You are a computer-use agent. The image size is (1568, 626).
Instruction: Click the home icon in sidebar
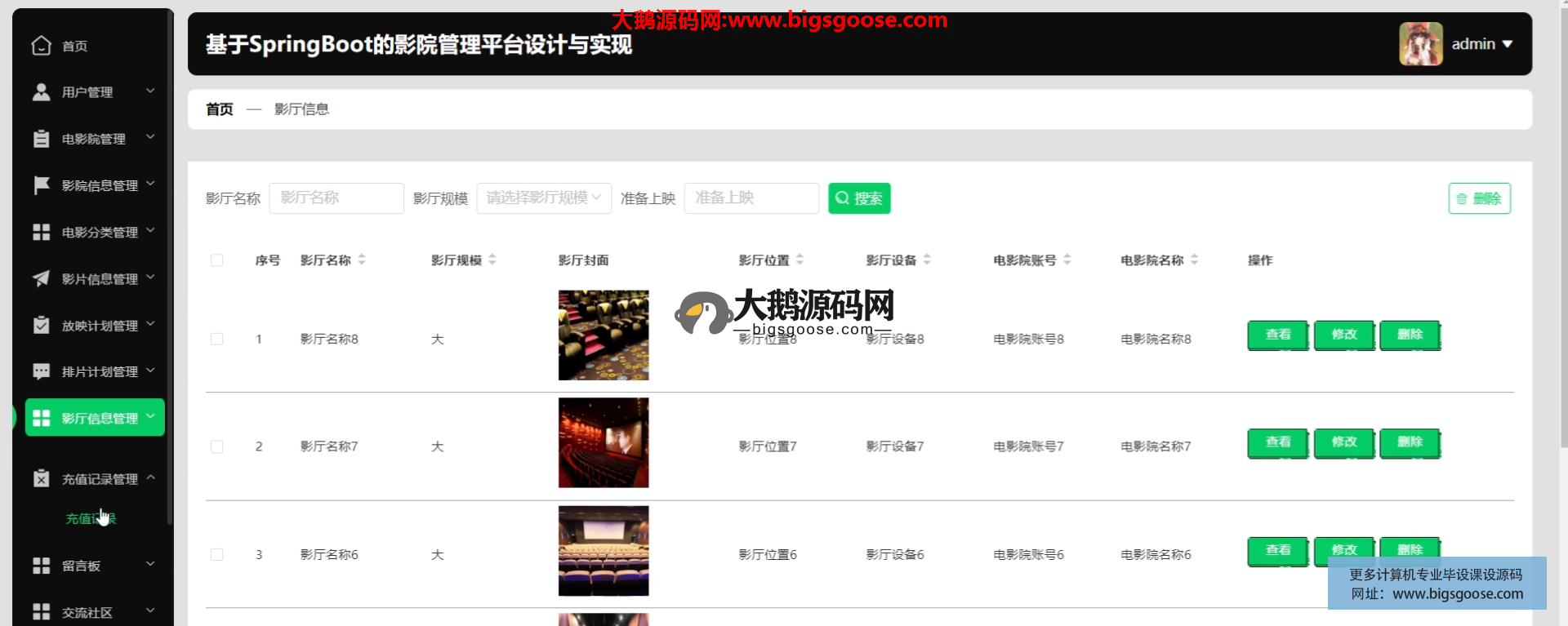tap(41, 46)
